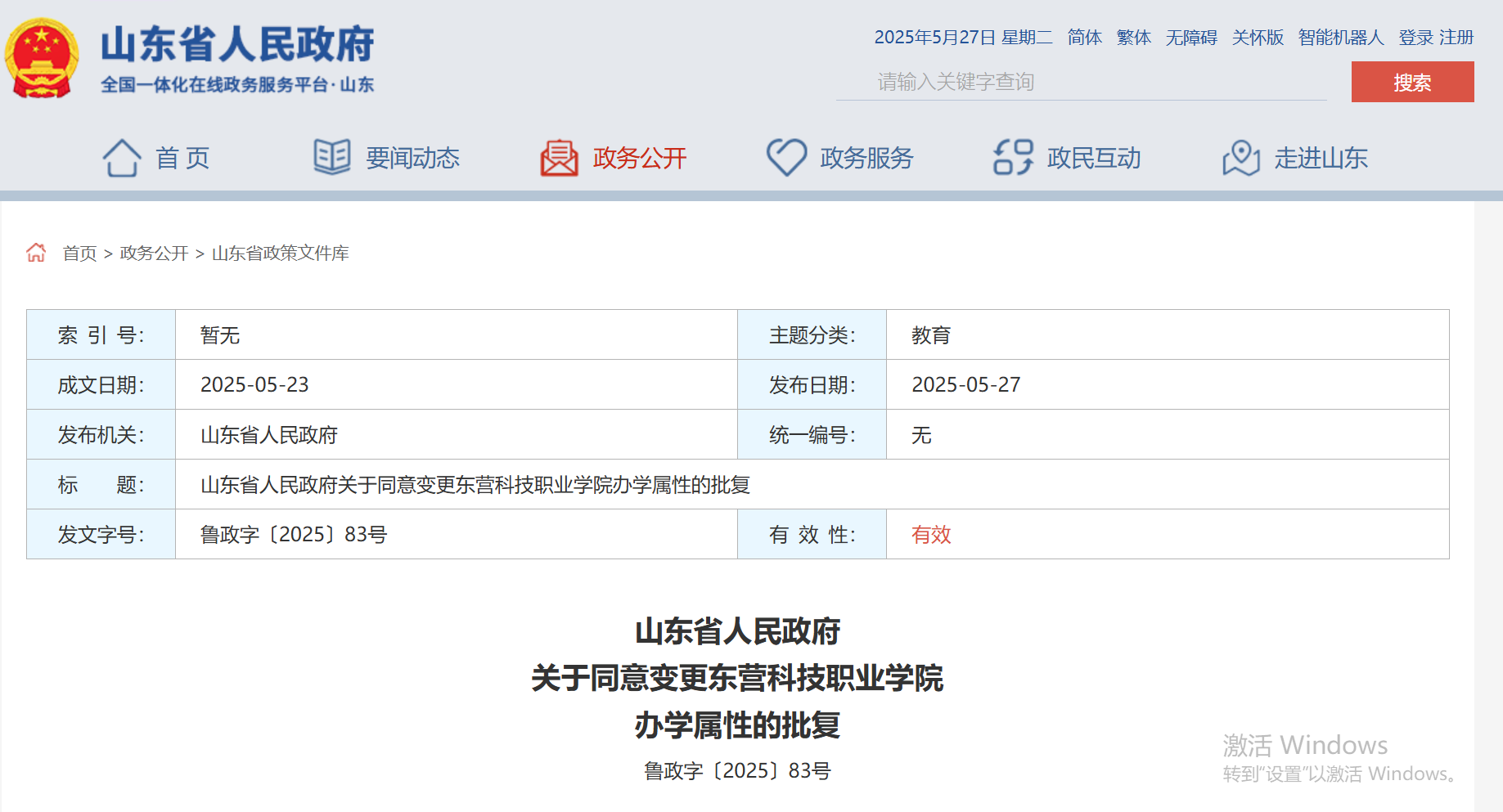Screen dimensions: 1503x812
Task: Click the 首页 breadcrumb link
Action: tap(80, 253)
